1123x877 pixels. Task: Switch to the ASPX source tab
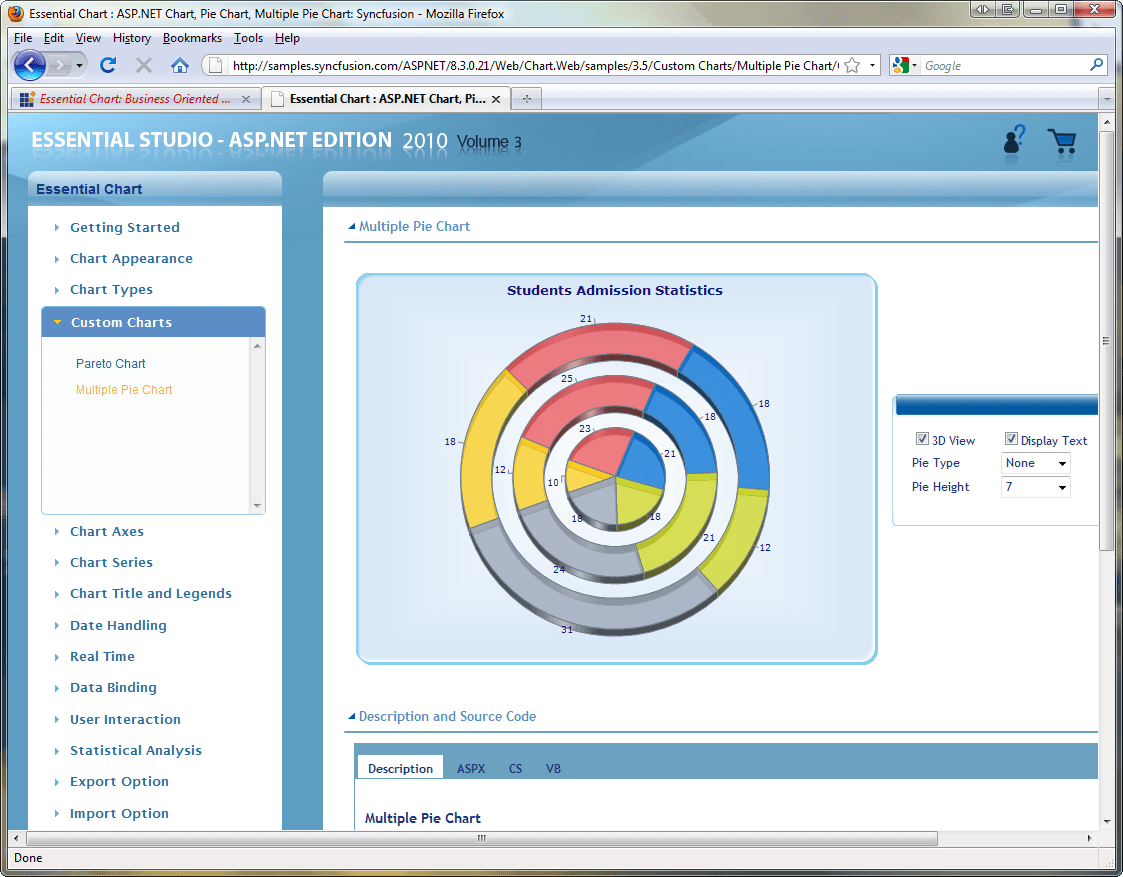471,769
